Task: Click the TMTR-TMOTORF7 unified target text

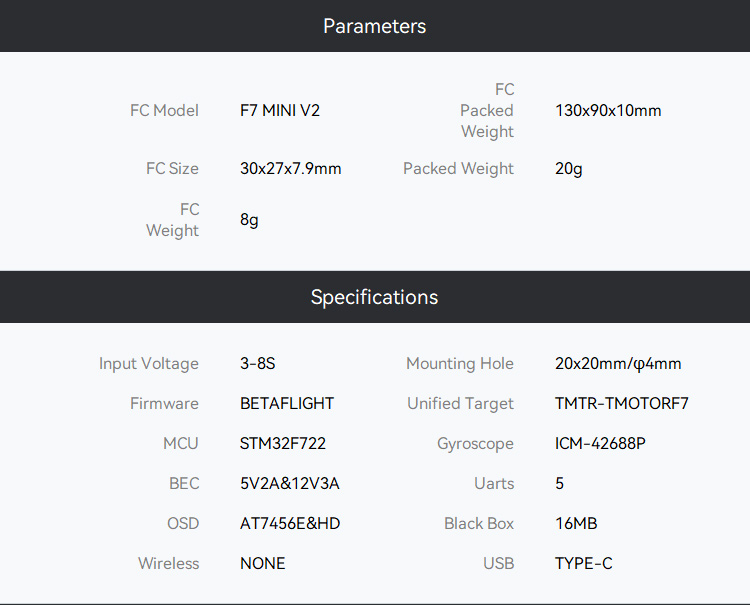Action: click(622, 403)
